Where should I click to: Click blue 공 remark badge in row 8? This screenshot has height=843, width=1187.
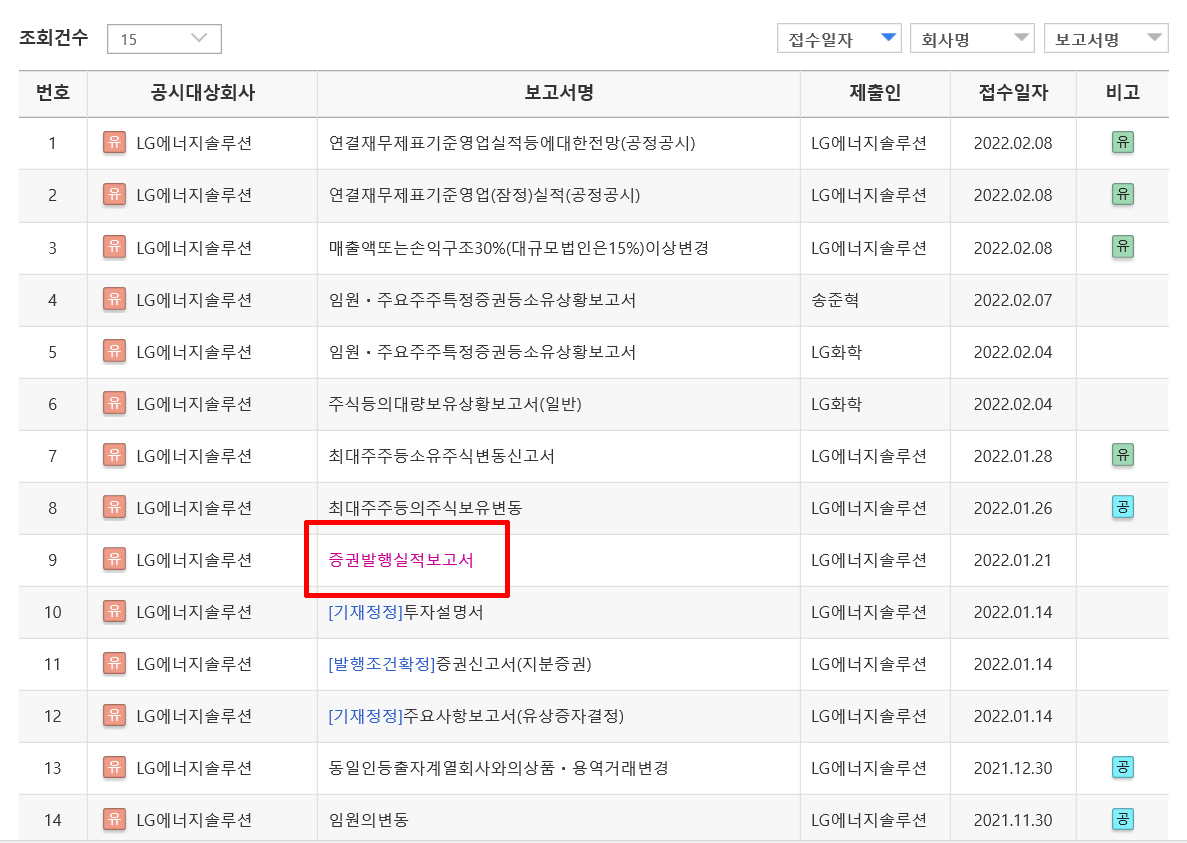pos(1123,507)
